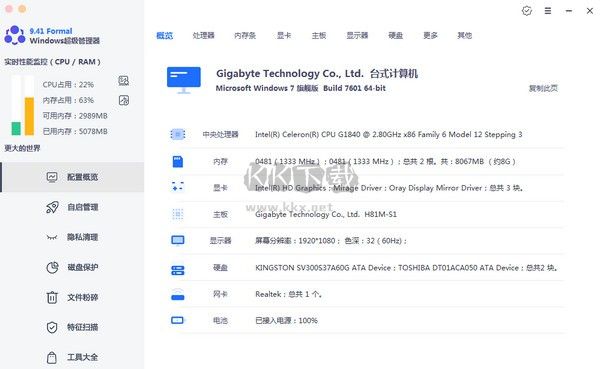The image size is (600, 369).
Task: Switch to the 显示器 tab
Action: [357, 36]
